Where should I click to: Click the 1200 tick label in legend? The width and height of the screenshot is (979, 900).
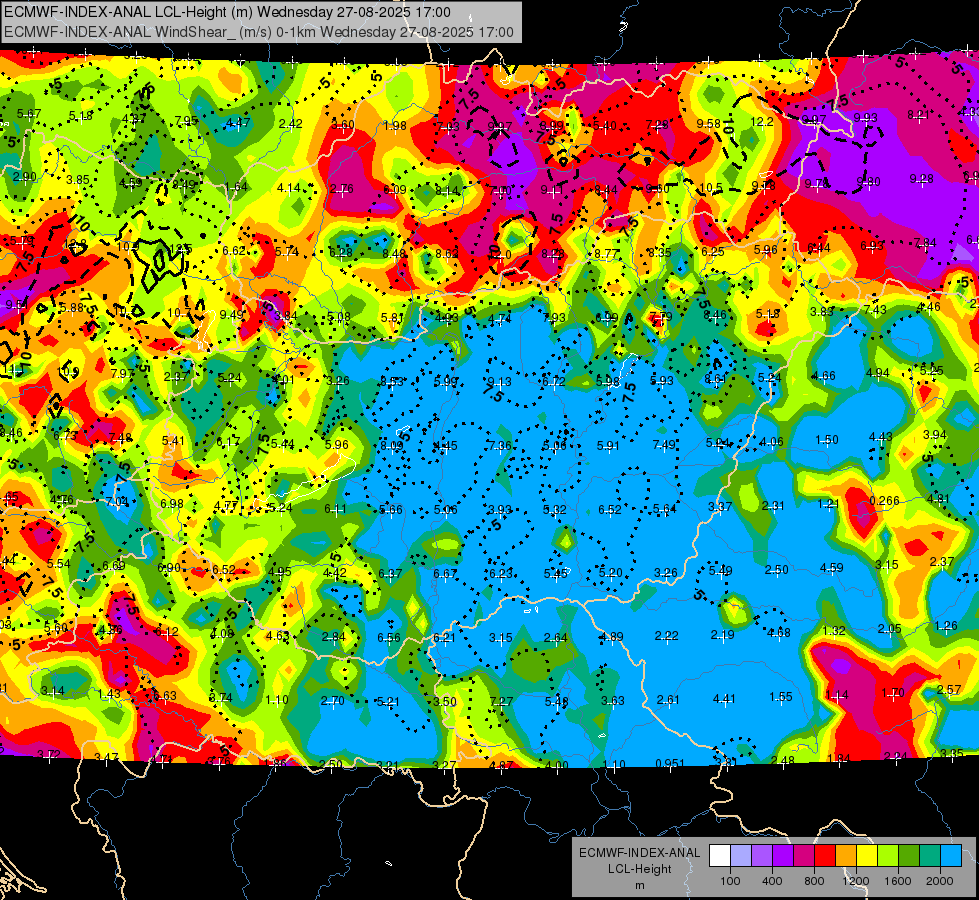(x=856, y=881)
